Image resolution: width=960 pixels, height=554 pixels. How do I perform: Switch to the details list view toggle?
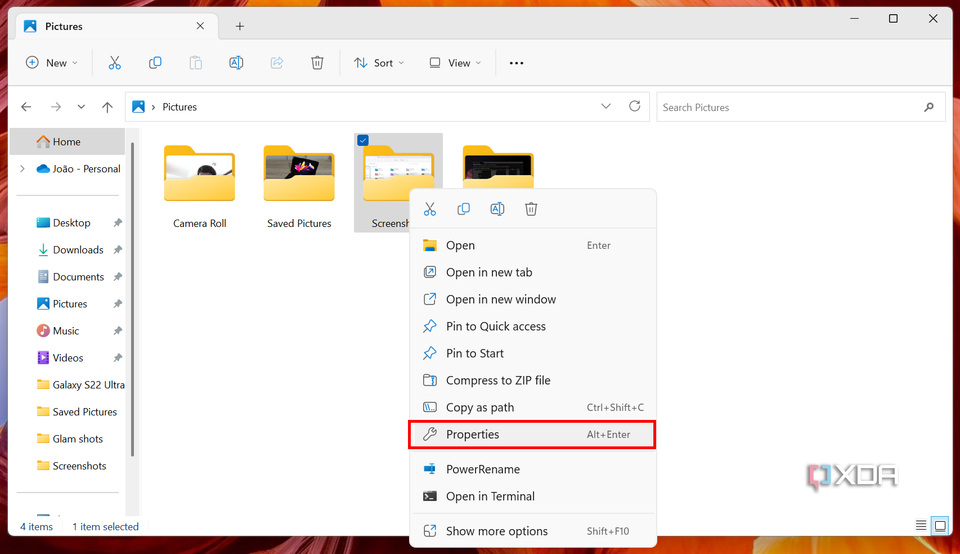click(920, 526)
